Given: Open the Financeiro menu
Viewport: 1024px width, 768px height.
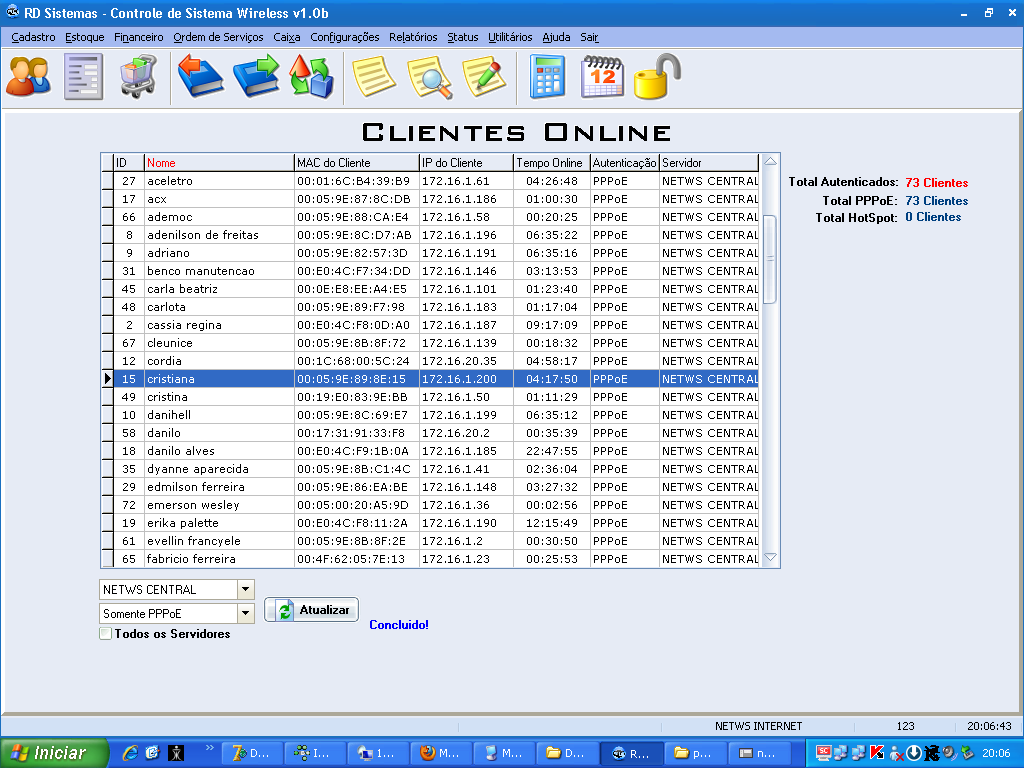Looking at the screenshot, I should (138, 37).
